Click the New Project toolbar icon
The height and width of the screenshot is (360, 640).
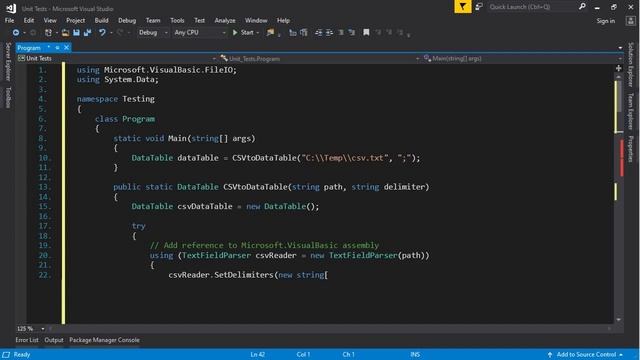pos(48,33)
